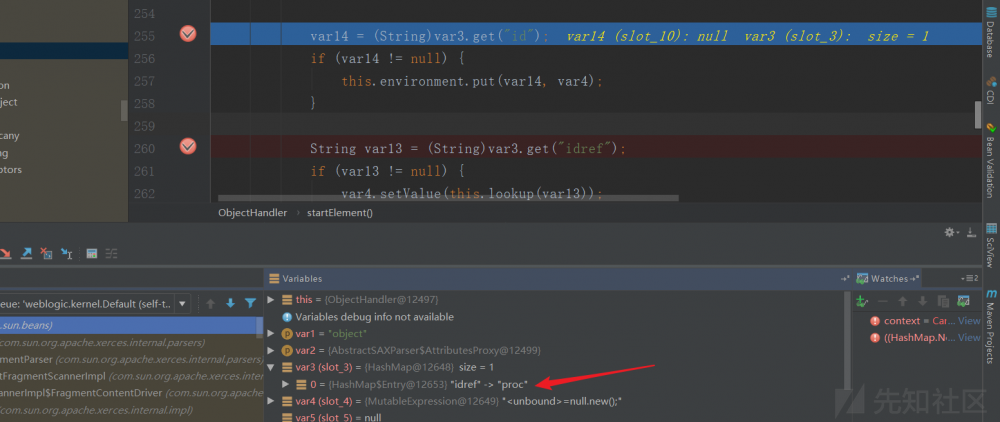Click the Step Out debugger icon

click(26, 254)
